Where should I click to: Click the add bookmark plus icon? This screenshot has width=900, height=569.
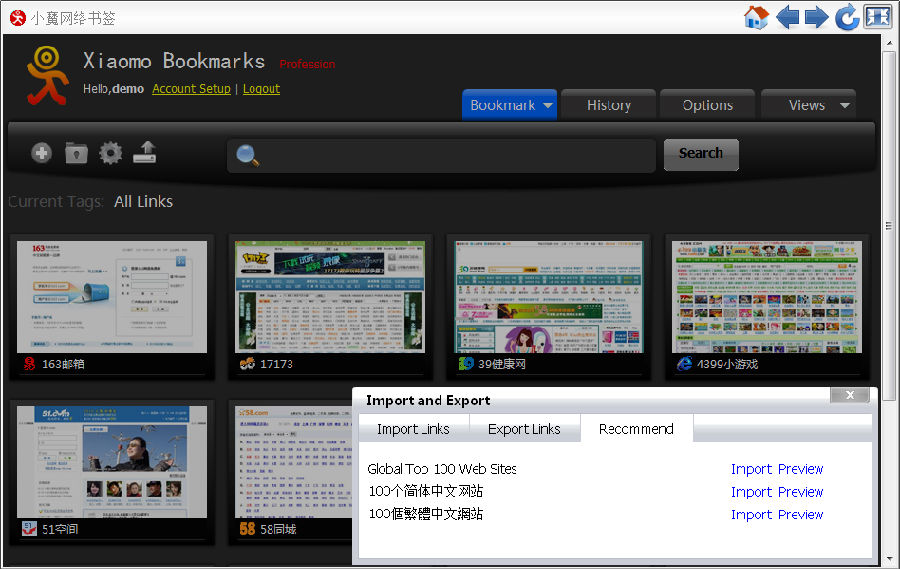[41, 153]
